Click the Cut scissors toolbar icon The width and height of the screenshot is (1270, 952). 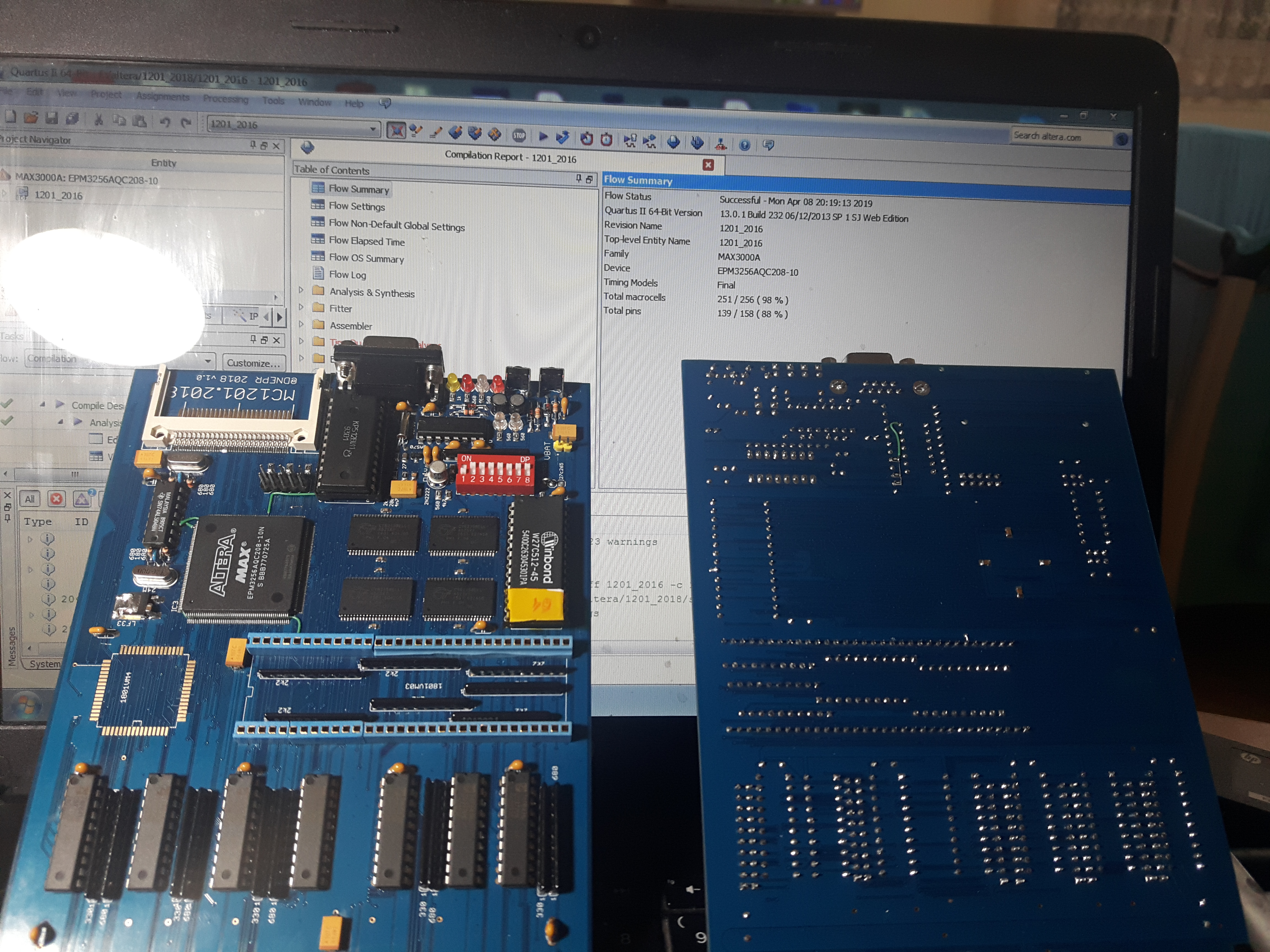click(x=99, y=119)
